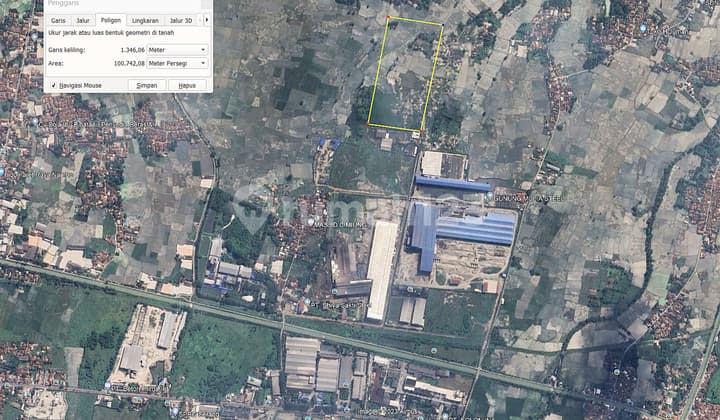Click the area value 100.742,08
The height and width of the screenshot is (420, 720).
(x=129, y=64)
